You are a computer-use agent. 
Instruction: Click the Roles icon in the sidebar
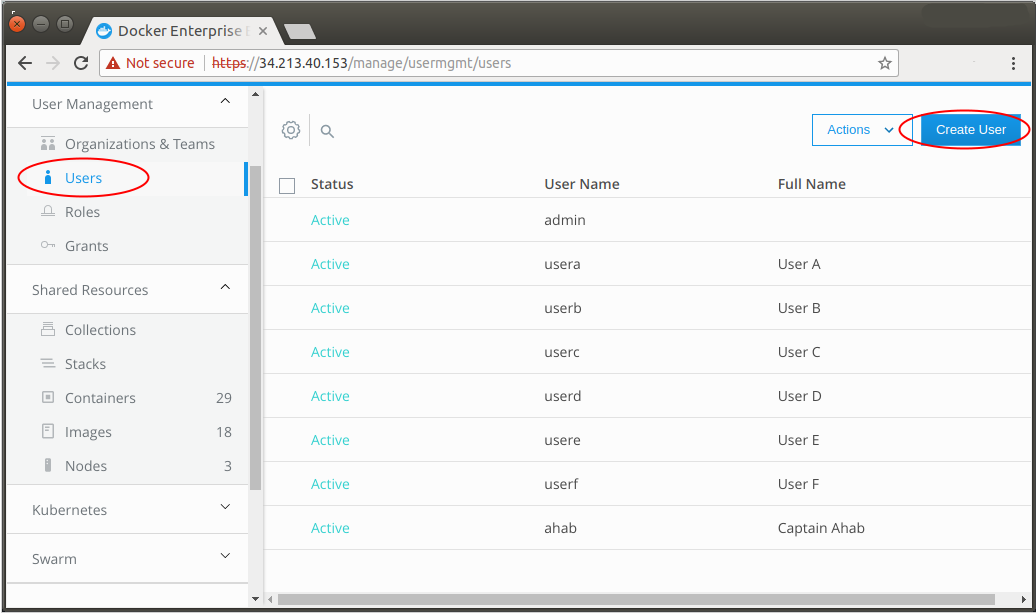tap(47, 212)
